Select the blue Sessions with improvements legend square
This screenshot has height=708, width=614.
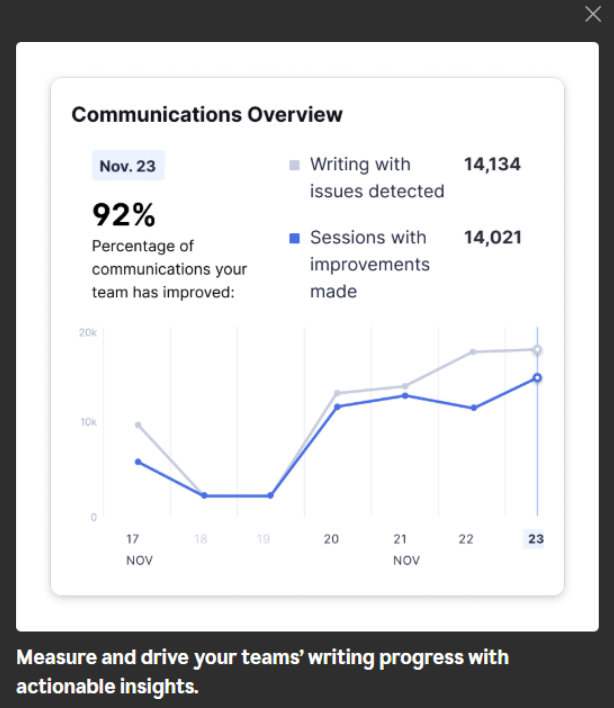pos(294,238)
